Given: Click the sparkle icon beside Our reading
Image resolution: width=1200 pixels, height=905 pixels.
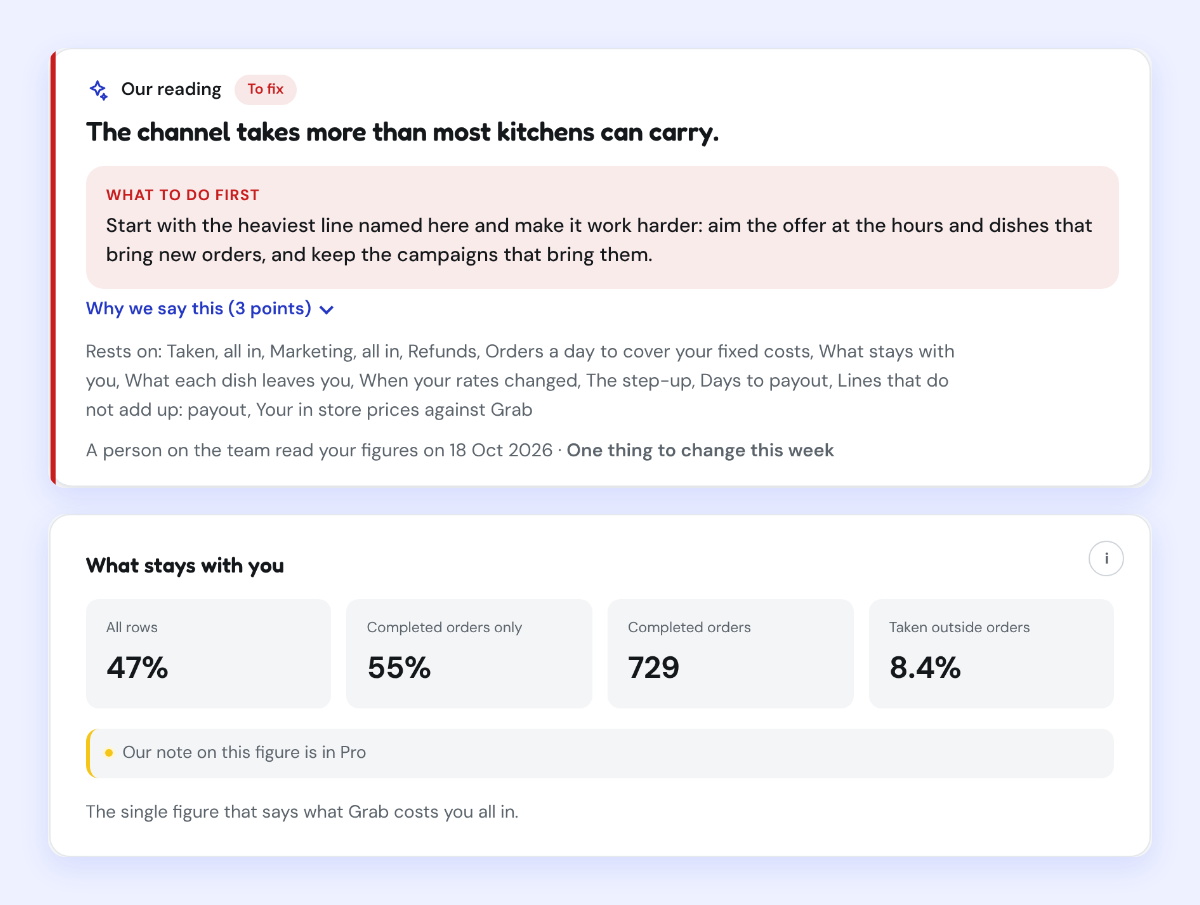Looking at the screenshot, I should 98,90.
